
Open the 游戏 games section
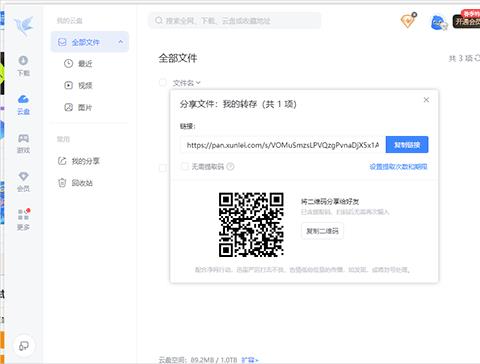pos(23,143)
